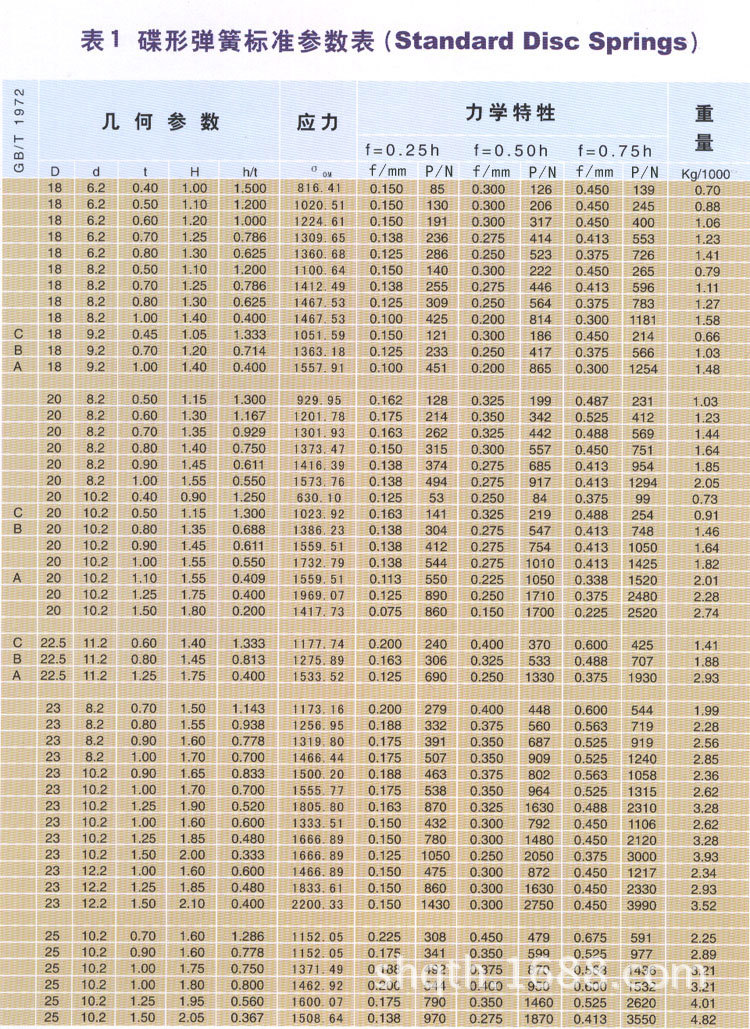Select the weight value '4.01'
The width and height of the screenshot is (750, 1029).
pos(703,1004)
